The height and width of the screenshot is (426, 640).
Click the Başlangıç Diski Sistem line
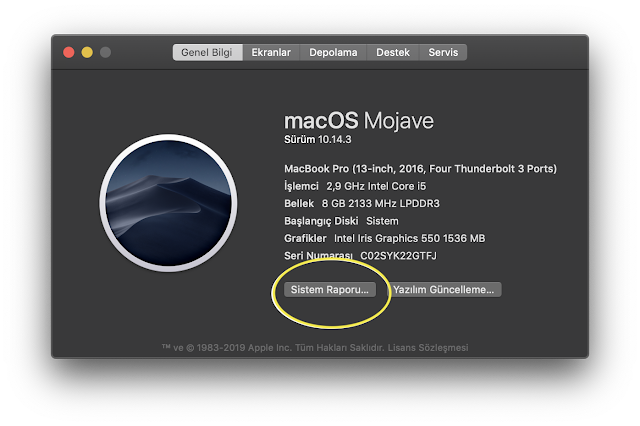pos(341,221)
